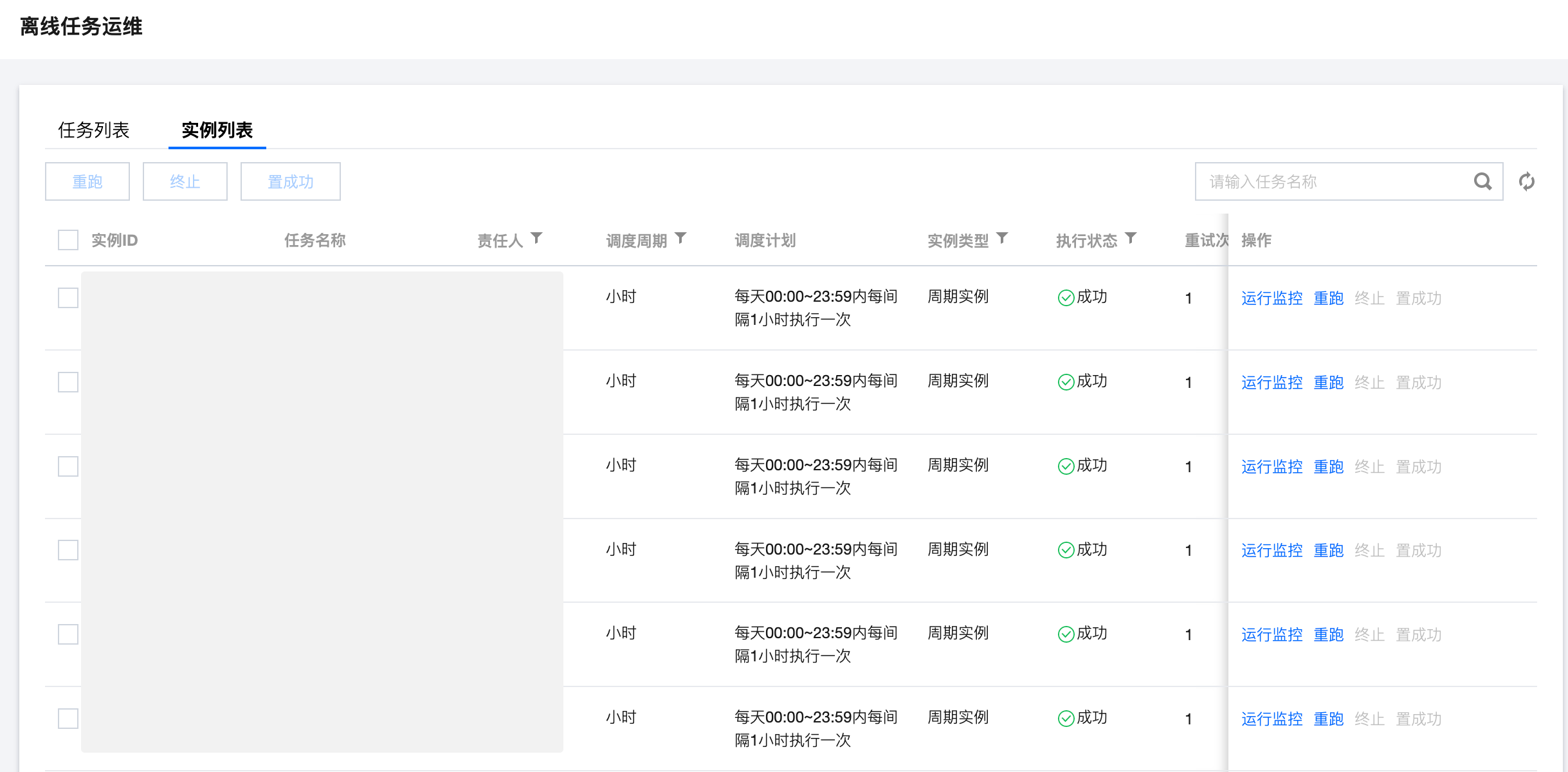Image resolution: width=1568 pixels, height=772 pixels.
Task: Click first row's green success status icon
Action: (x=1066, y=298)
